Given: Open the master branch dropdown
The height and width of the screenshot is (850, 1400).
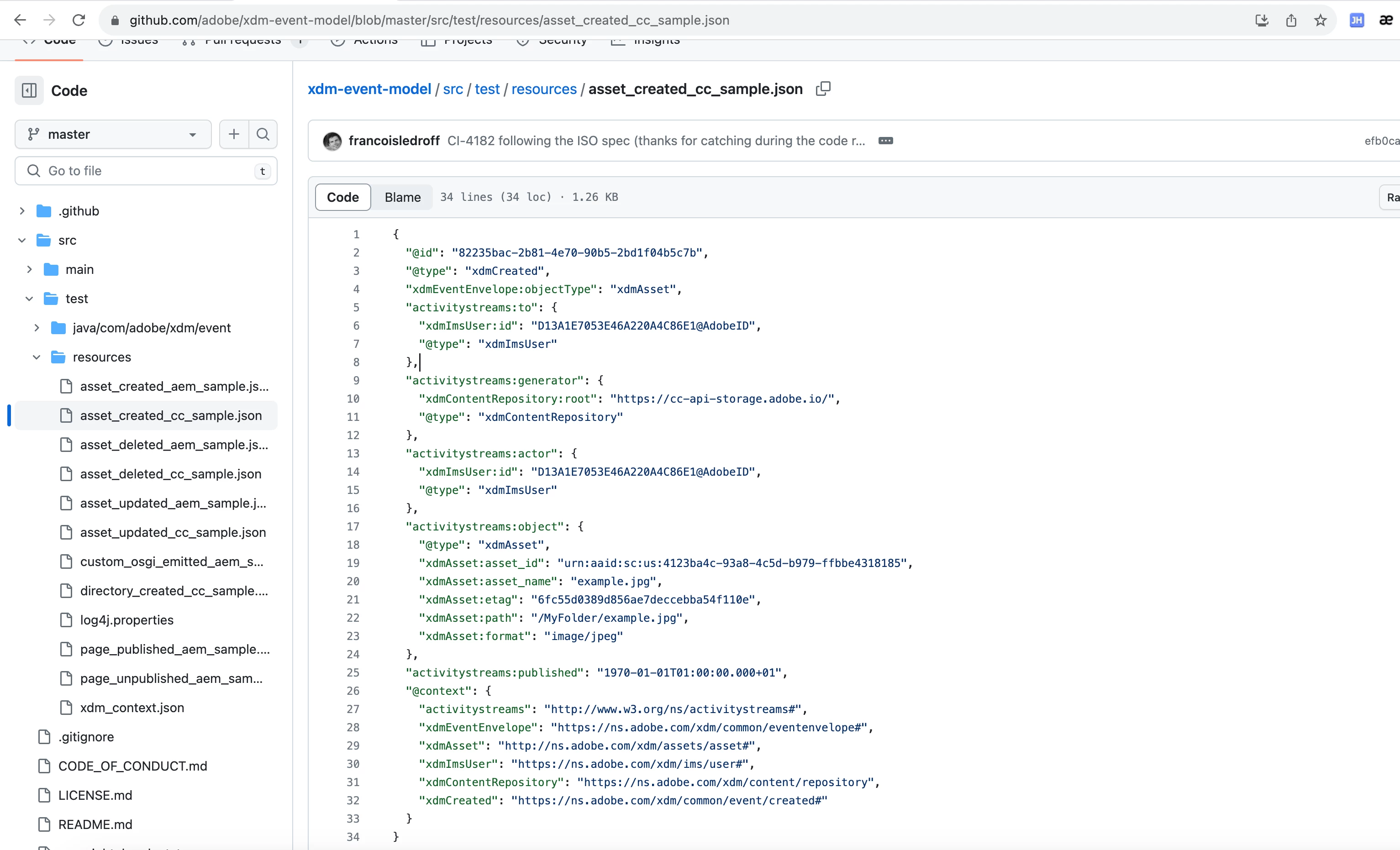Looking at the screenshot, I should [x=113, y=134].
